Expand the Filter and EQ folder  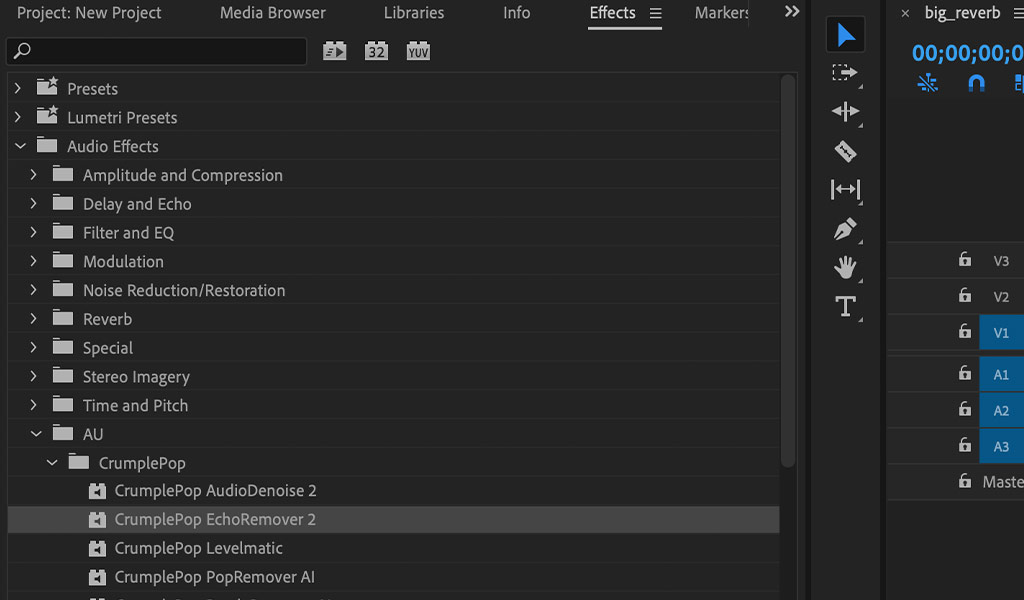coord(33,232)
